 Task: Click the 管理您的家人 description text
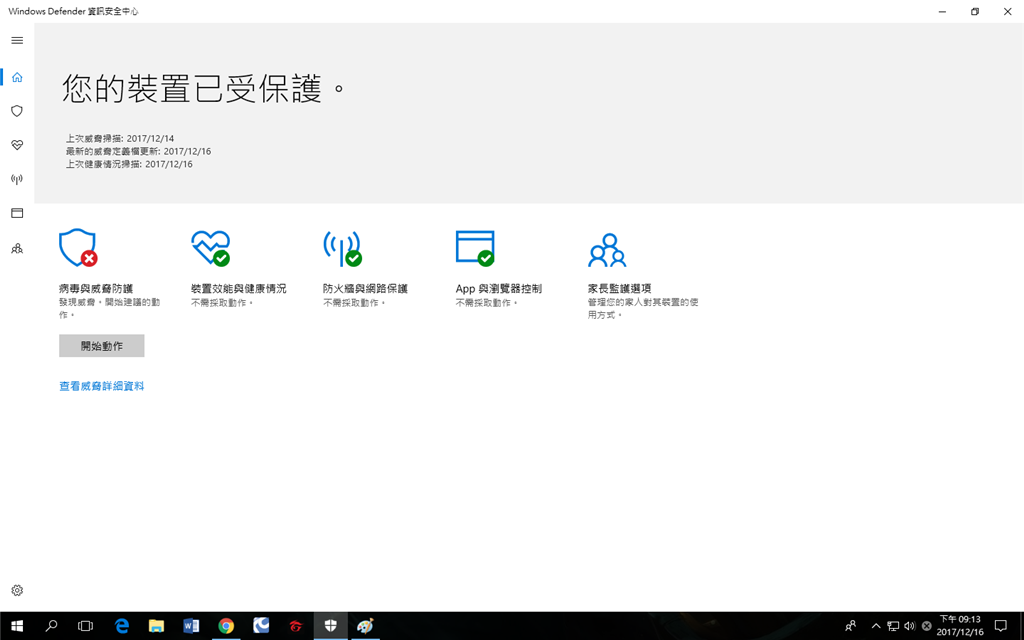coord(643,308)
